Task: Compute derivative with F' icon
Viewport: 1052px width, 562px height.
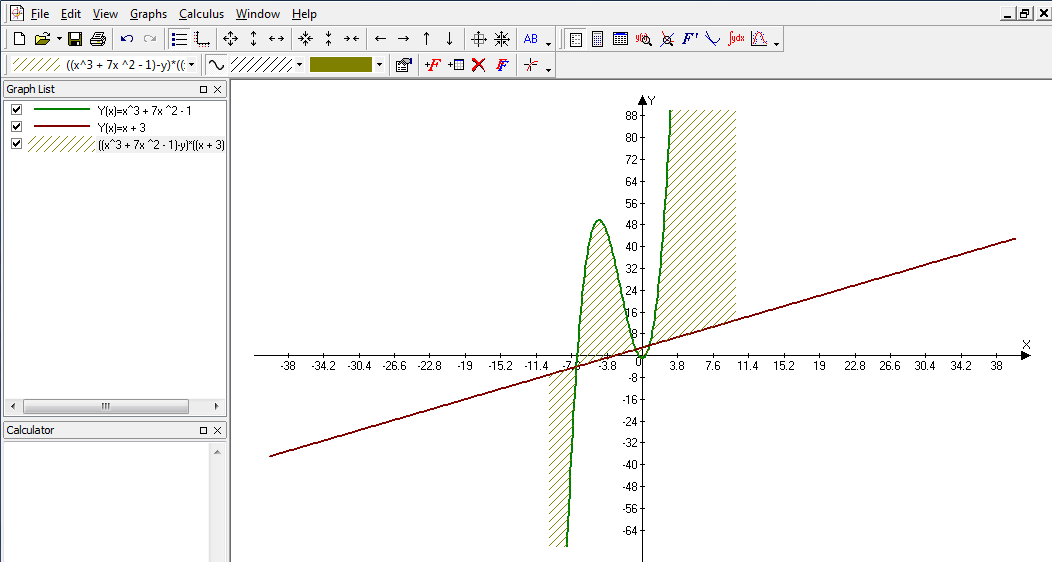Action: [690, 39]
